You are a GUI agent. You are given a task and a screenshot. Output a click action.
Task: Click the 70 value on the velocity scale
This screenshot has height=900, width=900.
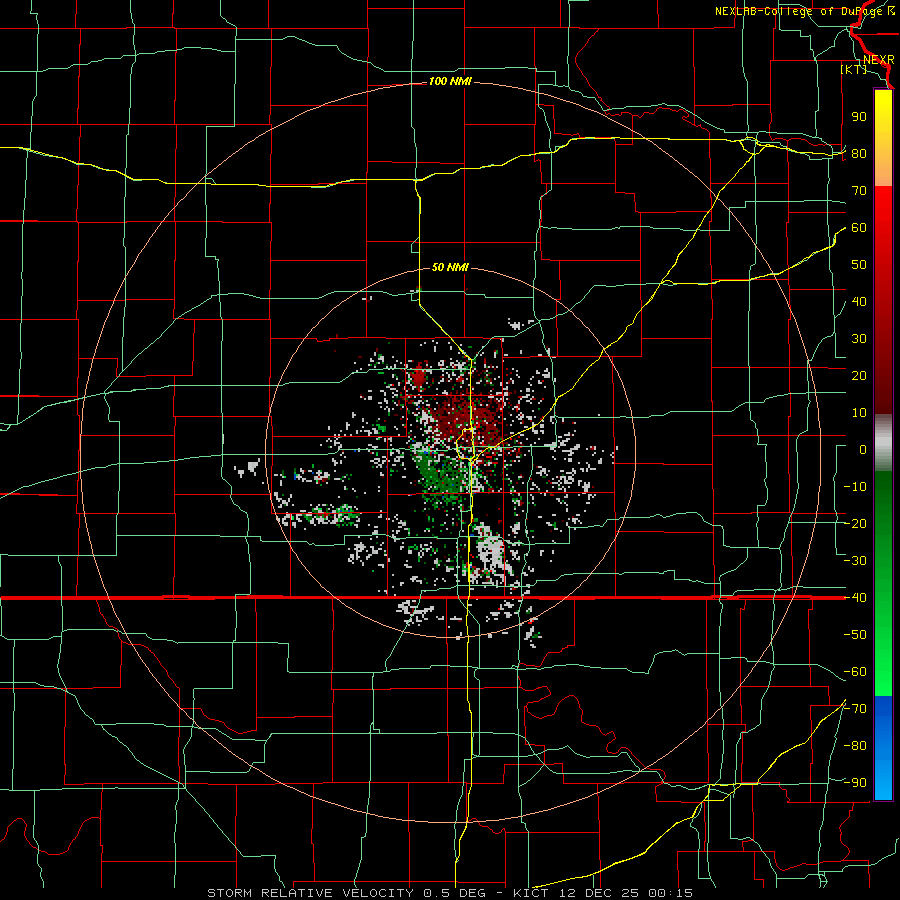click(x=859, y=191)
